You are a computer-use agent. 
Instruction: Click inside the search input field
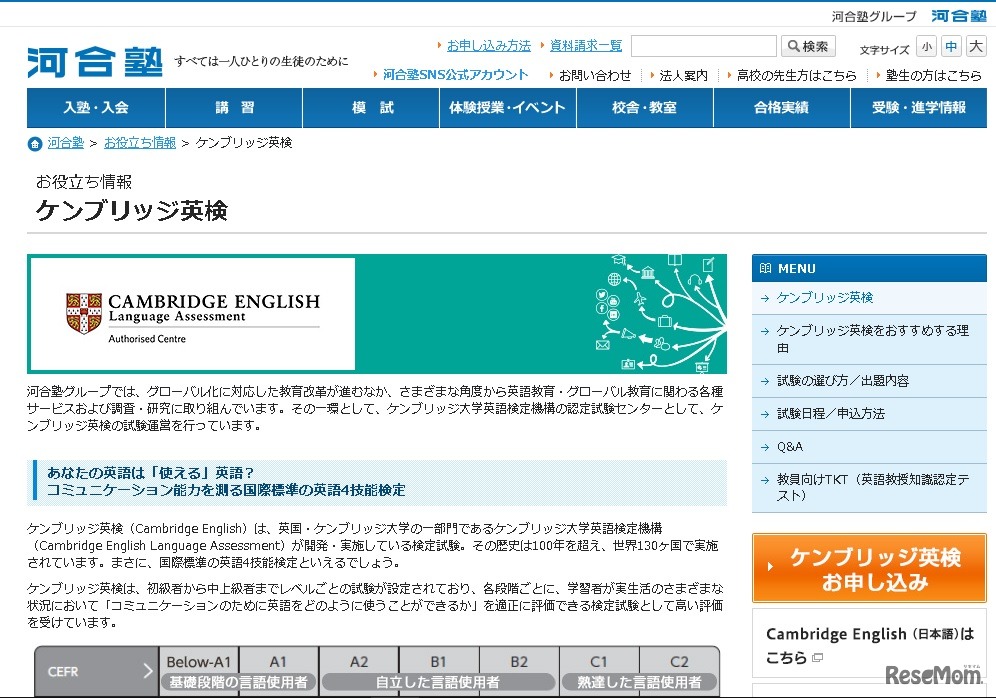click(704, 45)
